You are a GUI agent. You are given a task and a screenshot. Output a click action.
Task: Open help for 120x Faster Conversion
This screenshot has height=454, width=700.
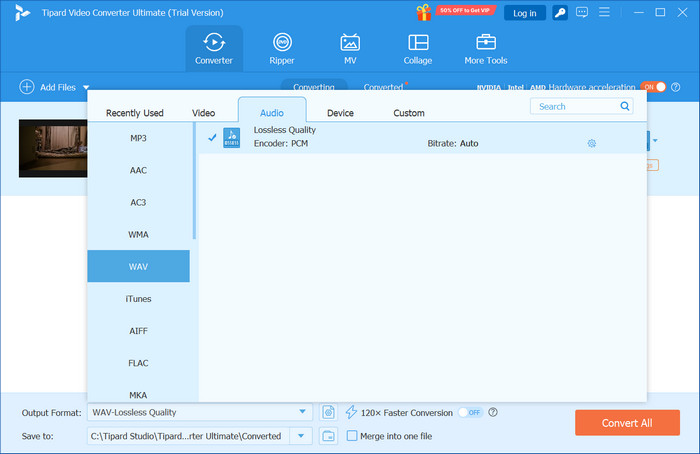click(493, 412)
